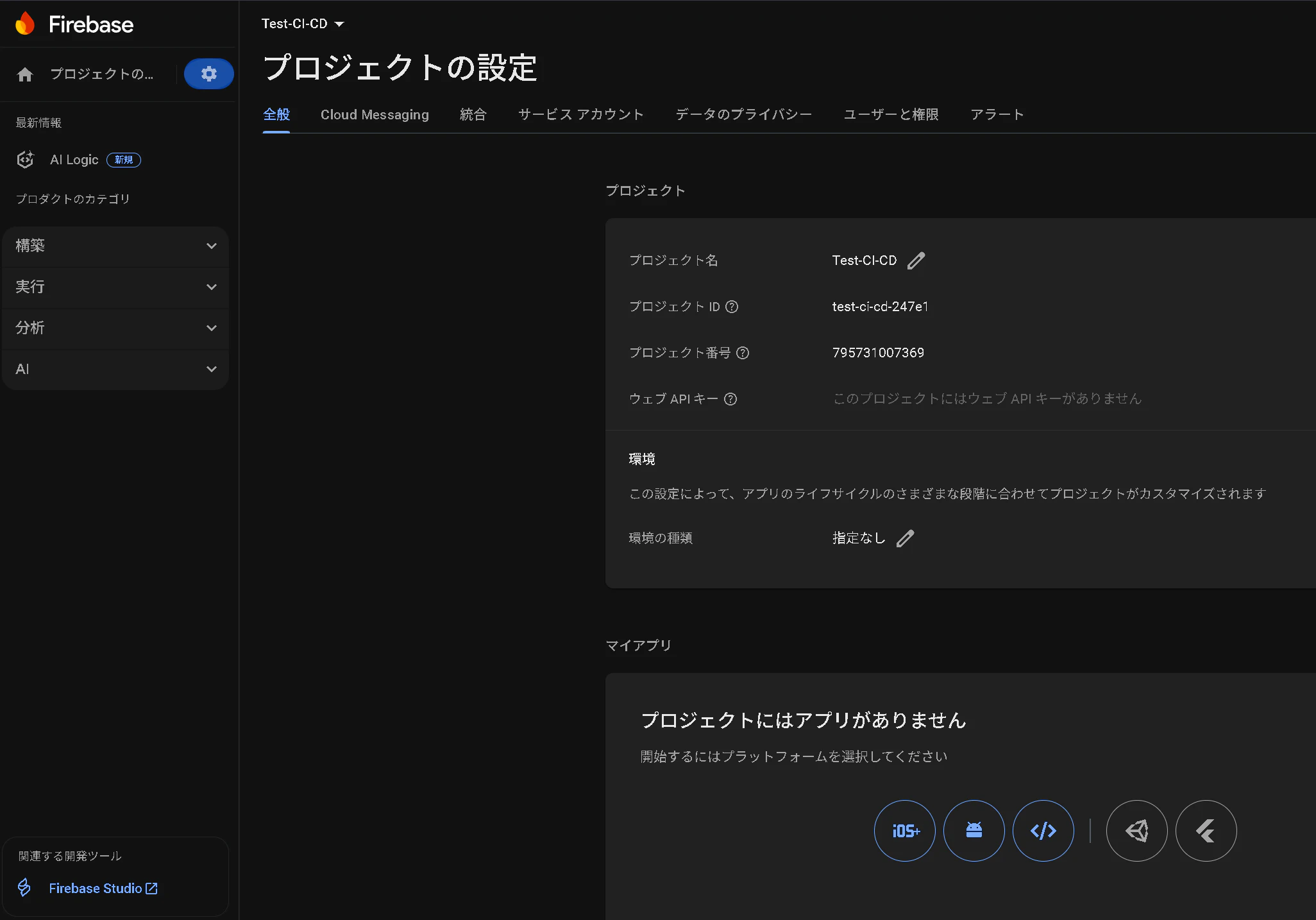This screenshot has height=920, width=1316.
Task: Edit environment type with pencil icon
Action: click(905, 538)
